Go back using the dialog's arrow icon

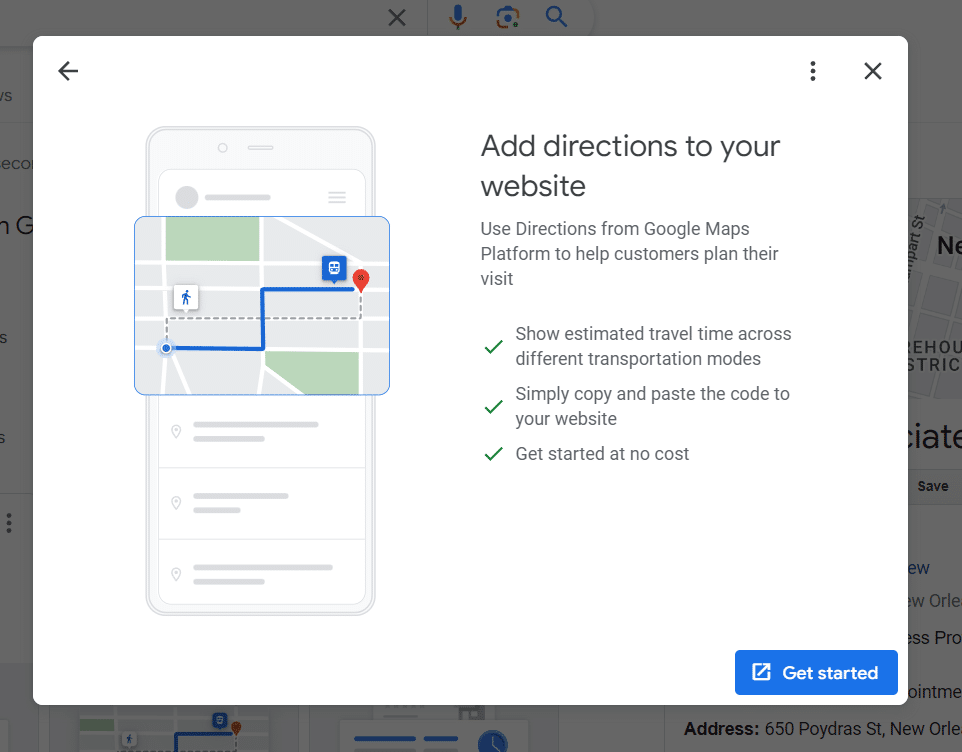[x=68, y=71]
